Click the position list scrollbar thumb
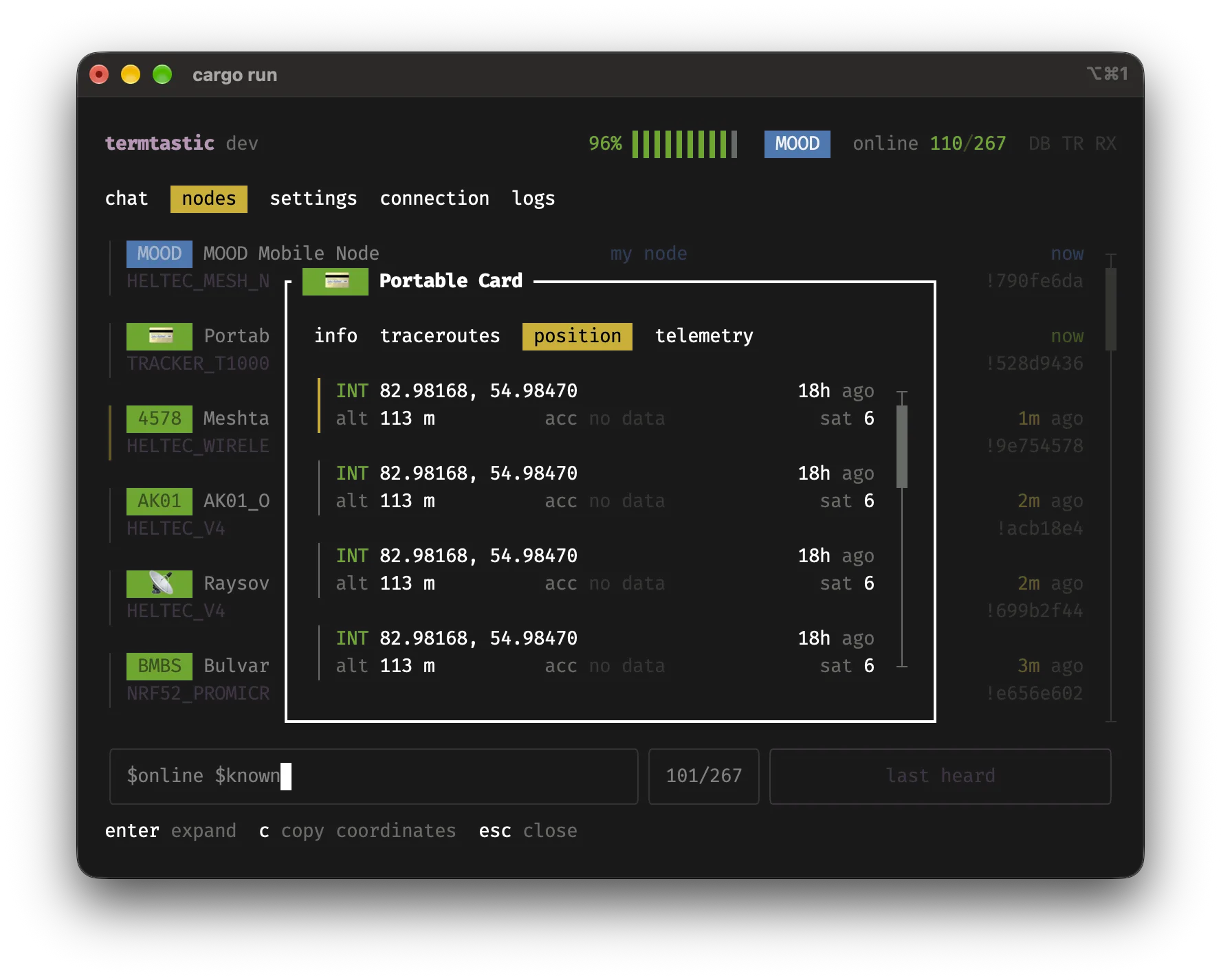The width and height of the screenshot is (1221, 980). click(902, 447)
